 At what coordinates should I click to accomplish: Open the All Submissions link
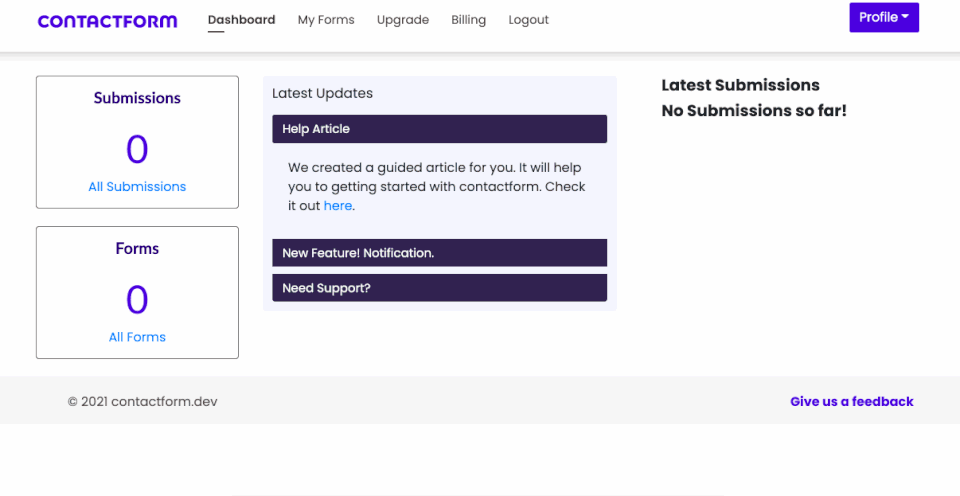coord(137,187)
